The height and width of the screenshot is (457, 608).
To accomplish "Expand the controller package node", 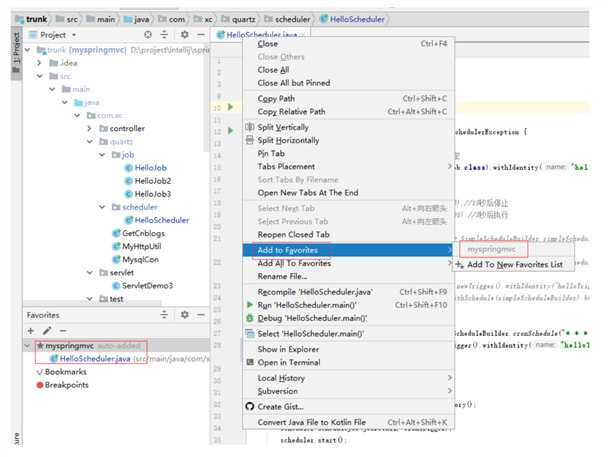I will (89, 128).
